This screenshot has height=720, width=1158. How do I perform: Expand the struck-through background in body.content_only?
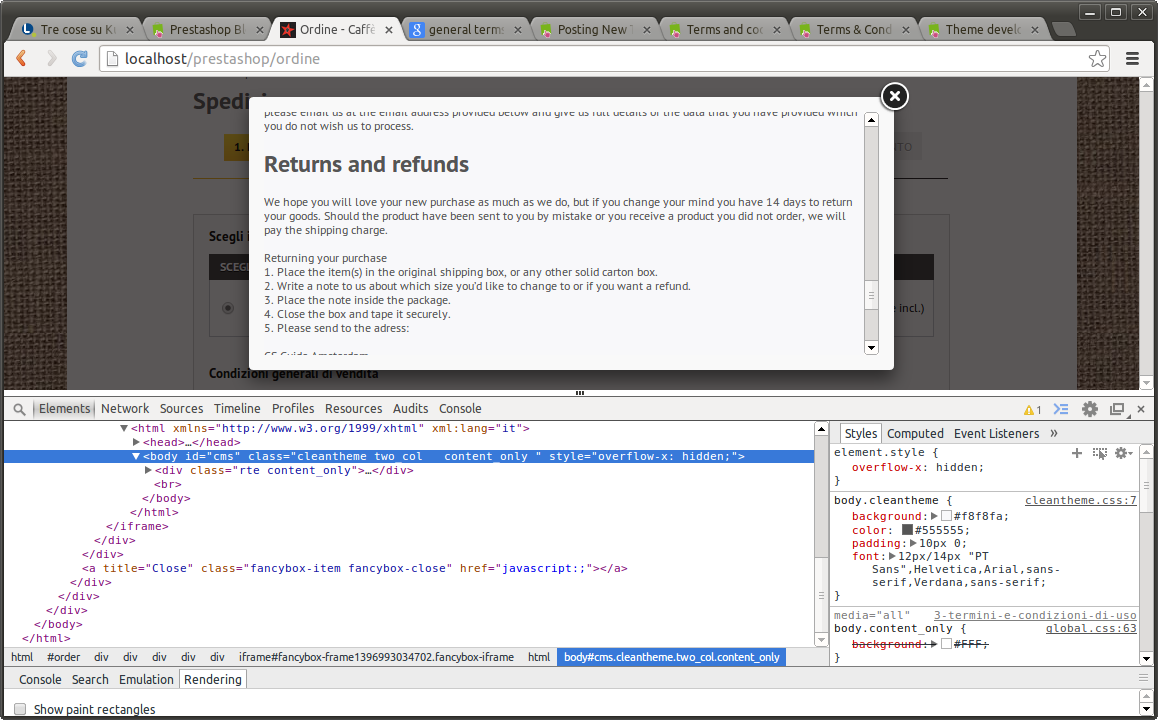[934, 644]
